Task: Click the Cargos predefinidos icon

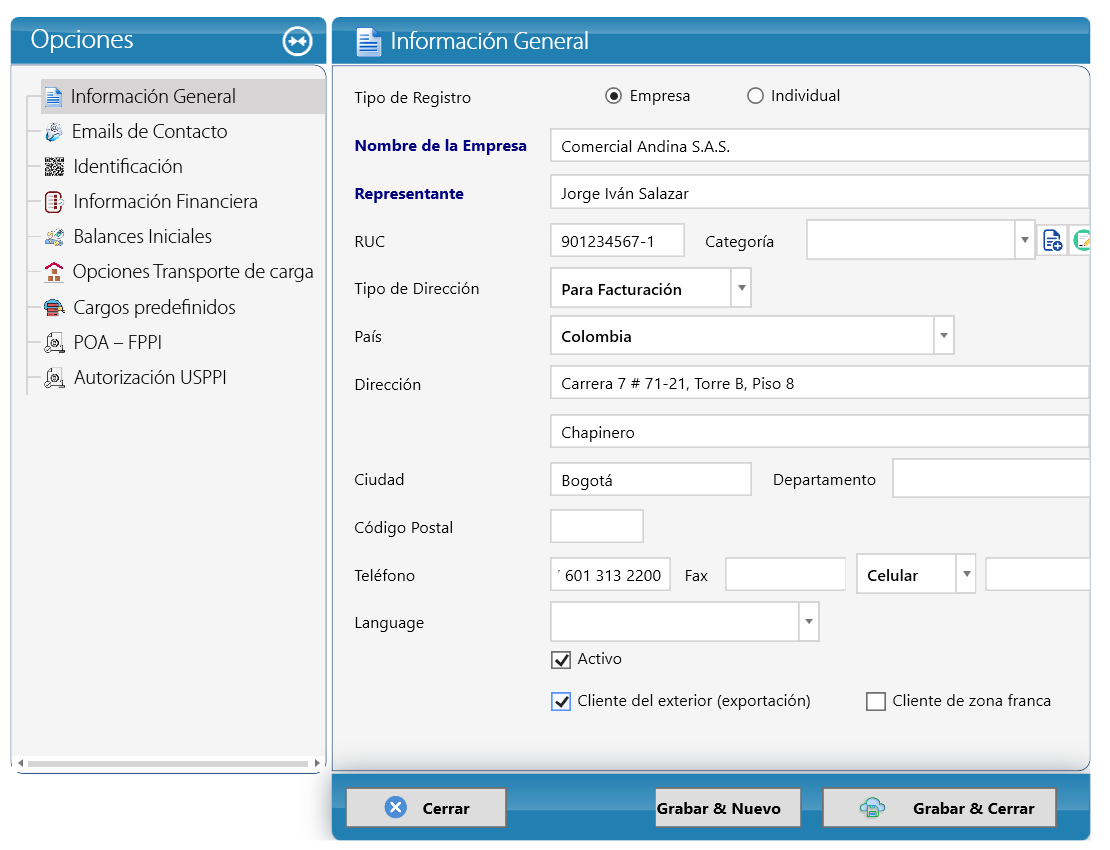Action: (54, 307)
